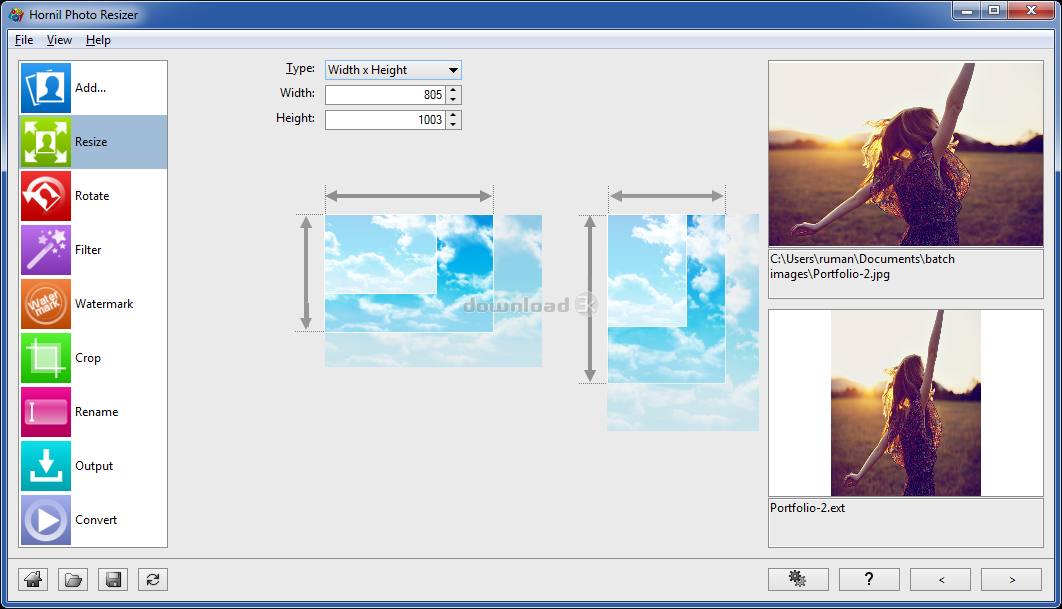Viewport: 1062px width, 609px height.
Task: Increase Height with the up spinner arrow
Action: (x=454, y=115)
